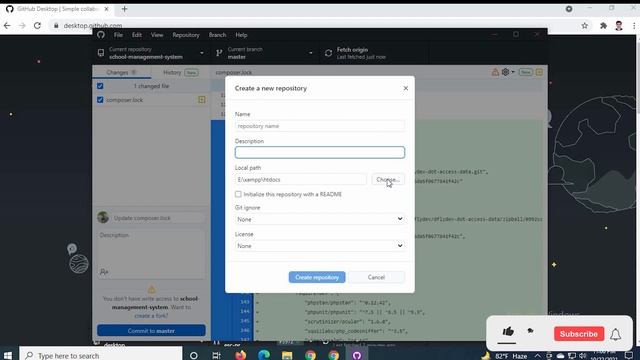This screenshot has width=640, height=360.
Task: Click the add co-authors icon
Action: (104, 272)
